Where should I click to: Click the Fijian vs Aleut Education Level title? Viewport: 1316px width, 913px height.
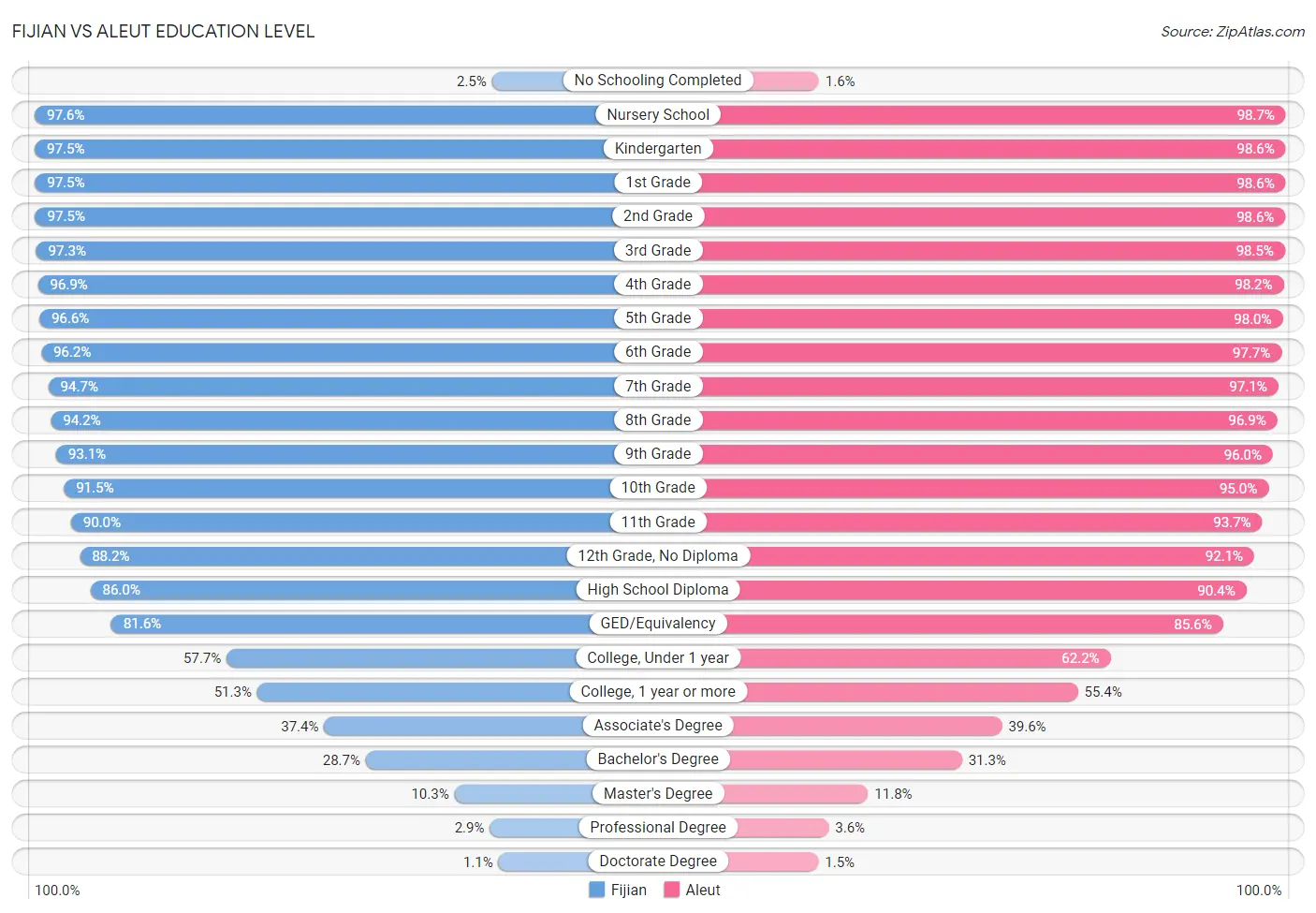[164, 31]
